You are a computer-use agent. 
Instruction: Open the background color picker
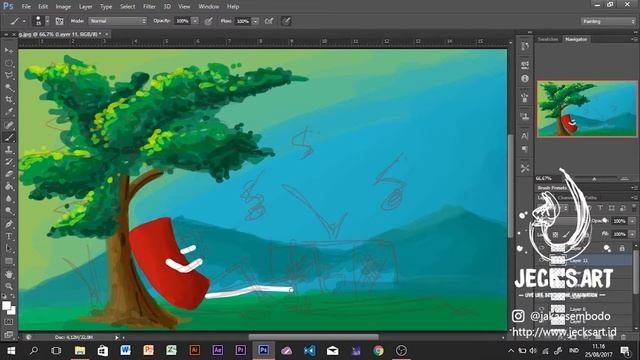(12, 311)
